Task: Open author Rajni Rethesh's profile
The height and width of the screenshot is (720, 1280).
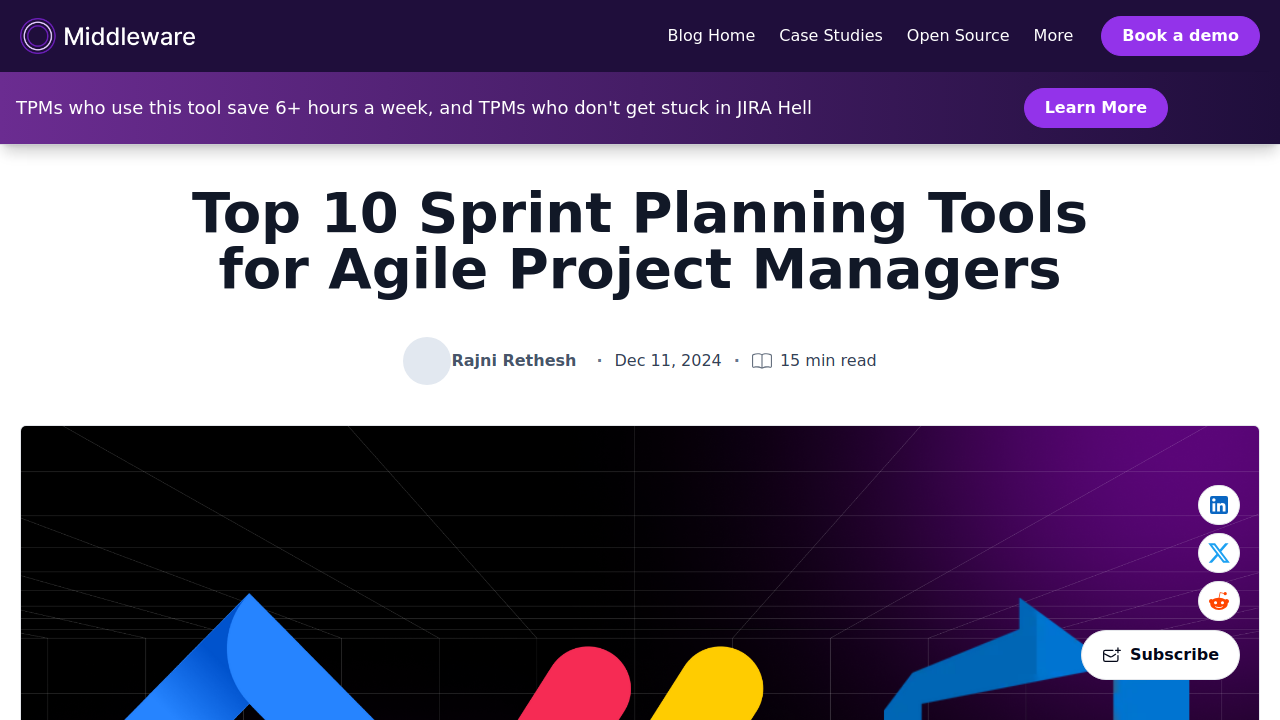Action: (514, 361)
